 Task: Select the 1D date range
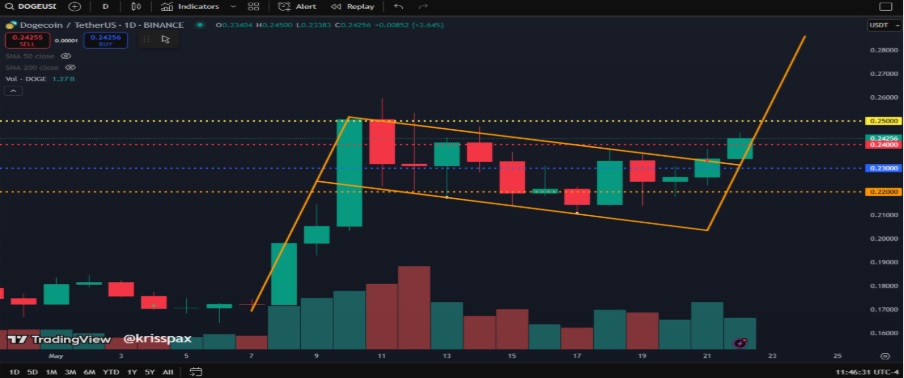point(13,372)
